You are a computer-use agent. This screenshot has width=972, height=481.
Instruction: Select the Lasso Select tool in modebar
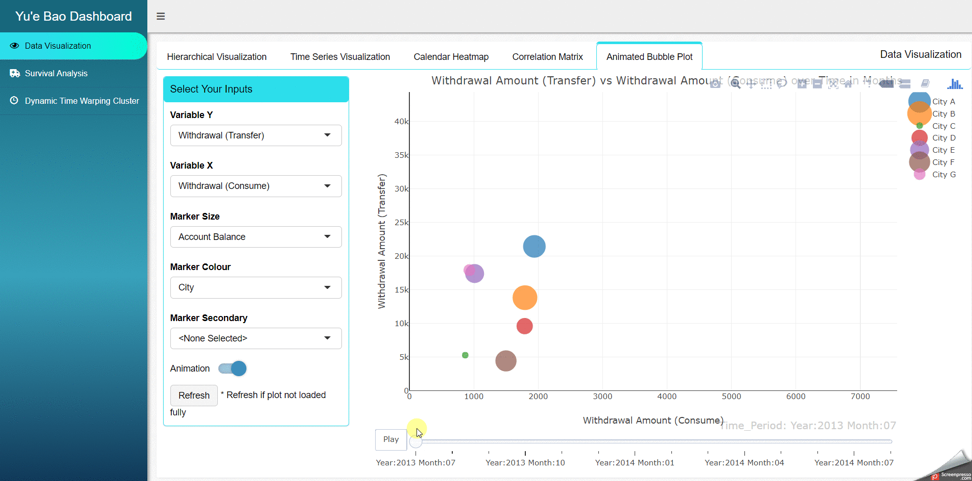click(782, 84)
